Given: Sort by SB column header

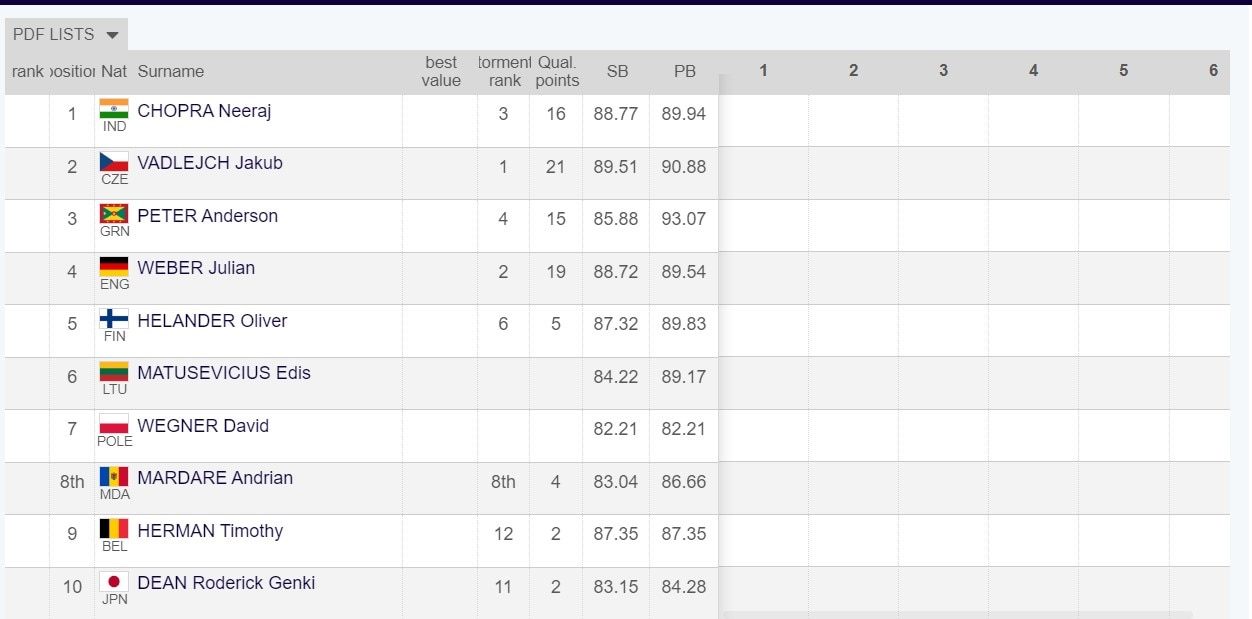Looking at the screenshot, I should 617,72.
